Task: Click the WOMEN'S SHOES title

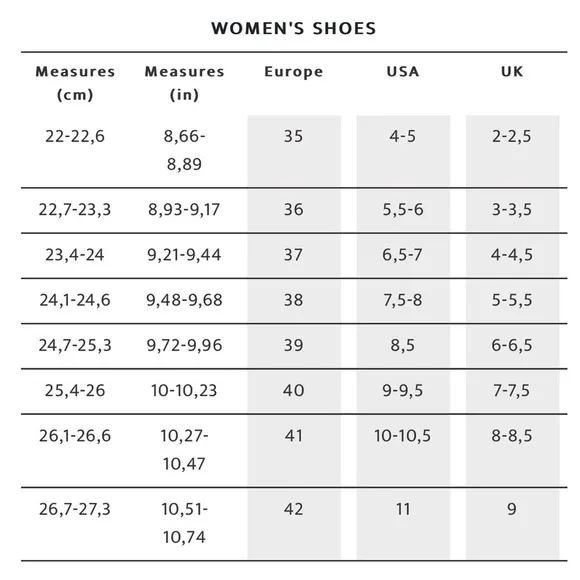Action: (294, 28)
